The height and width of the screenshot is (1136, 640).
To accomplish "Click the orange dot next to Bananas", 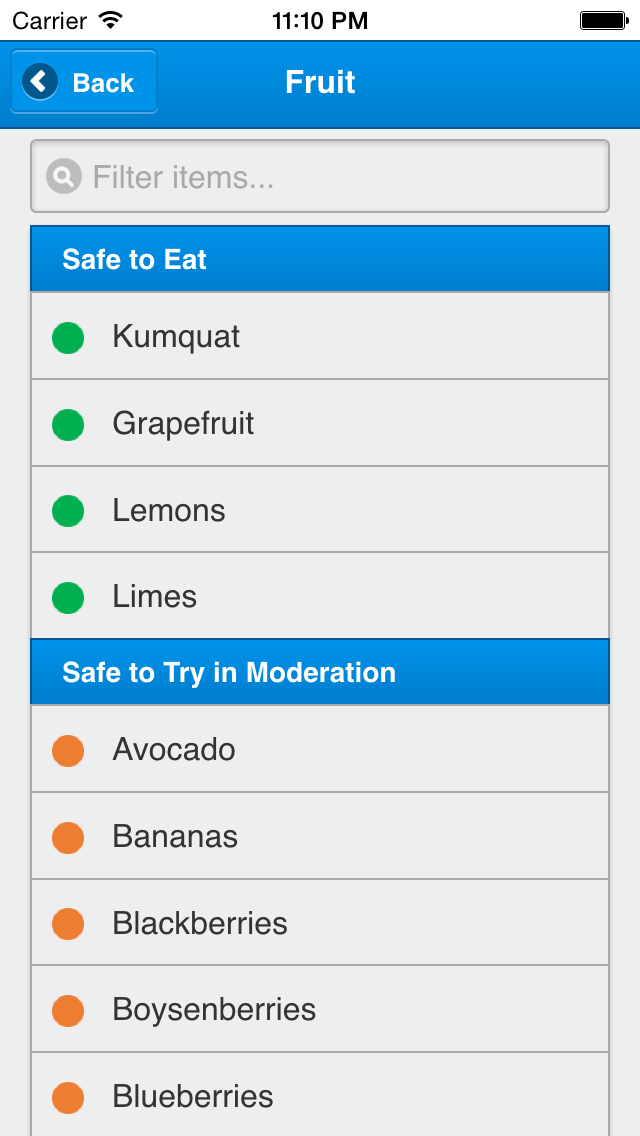I will pyautogui.click(x=67, y=837).
